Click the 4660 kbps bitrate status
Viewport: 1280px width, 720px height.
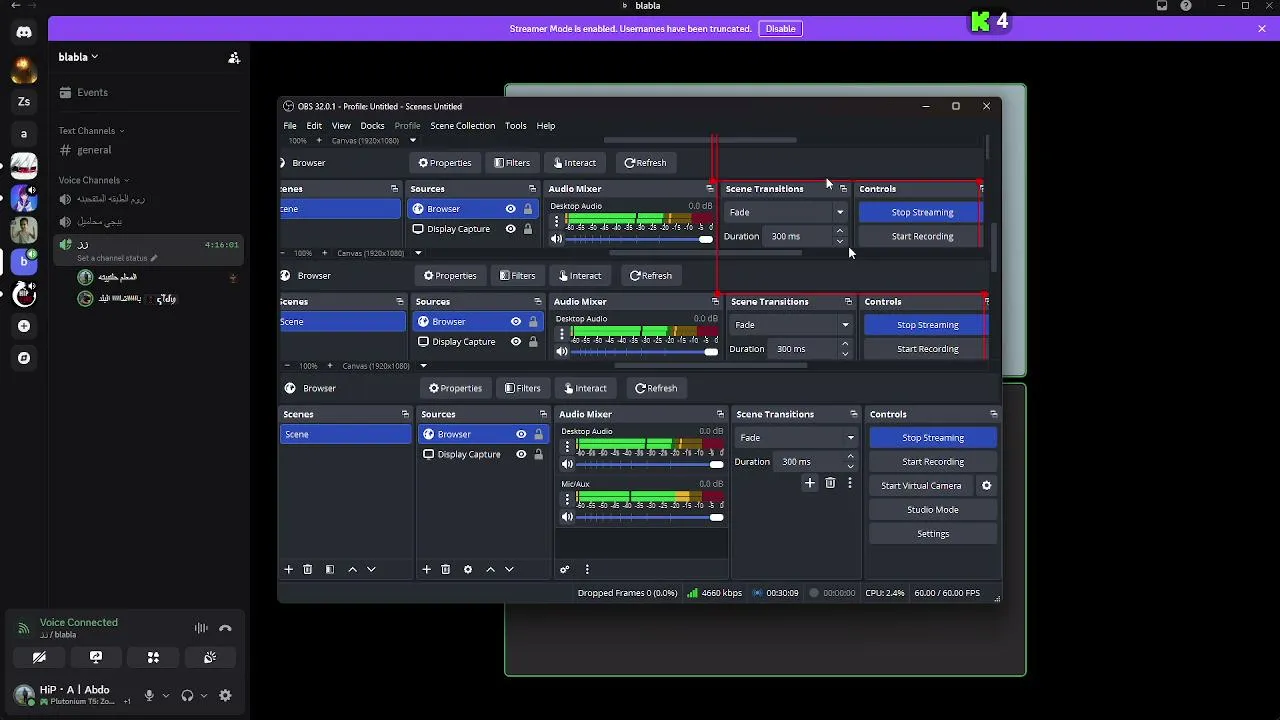714,593
